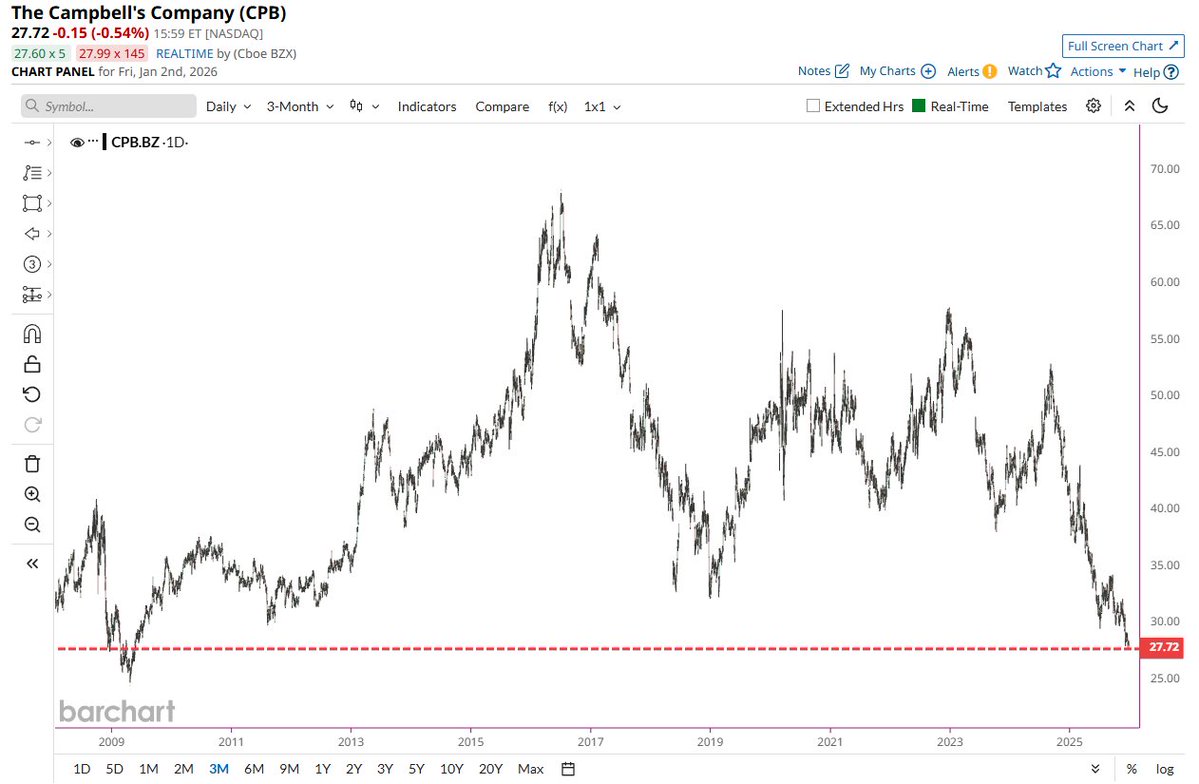
Task: Open Notes via the Notes link
Action: click(813, 71)
